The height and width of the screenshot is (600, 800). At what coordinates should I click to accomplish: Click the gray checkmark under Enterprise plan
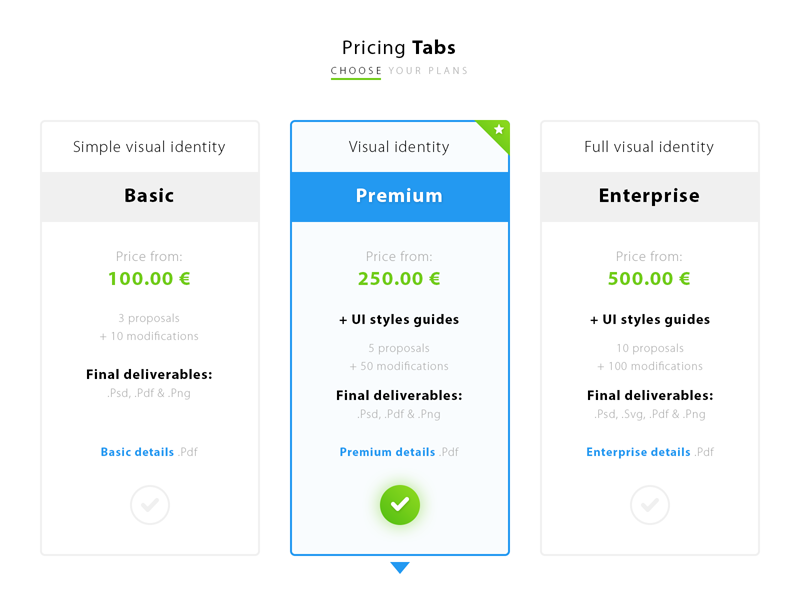(x=650, y=505)
